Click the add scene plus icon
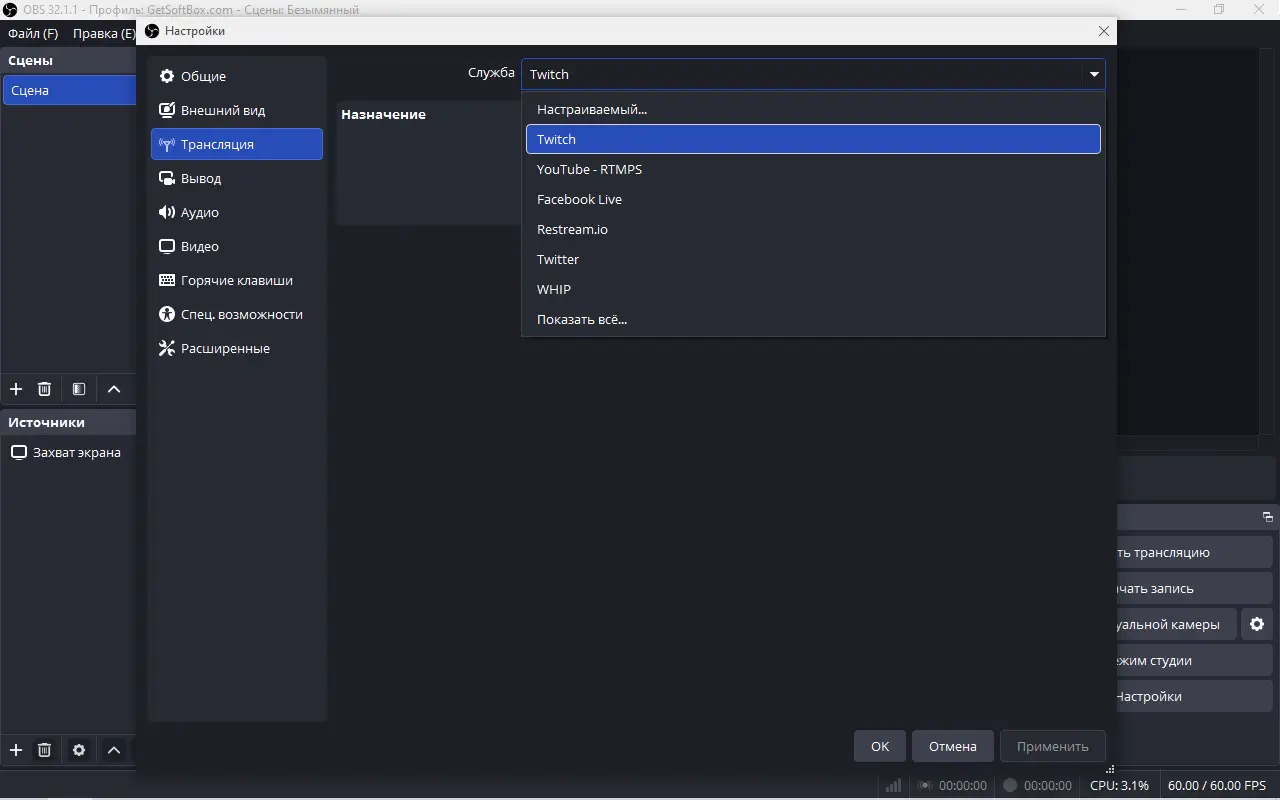The height and width of the screenshot is (800, 1280). click(x=16, y=389)
